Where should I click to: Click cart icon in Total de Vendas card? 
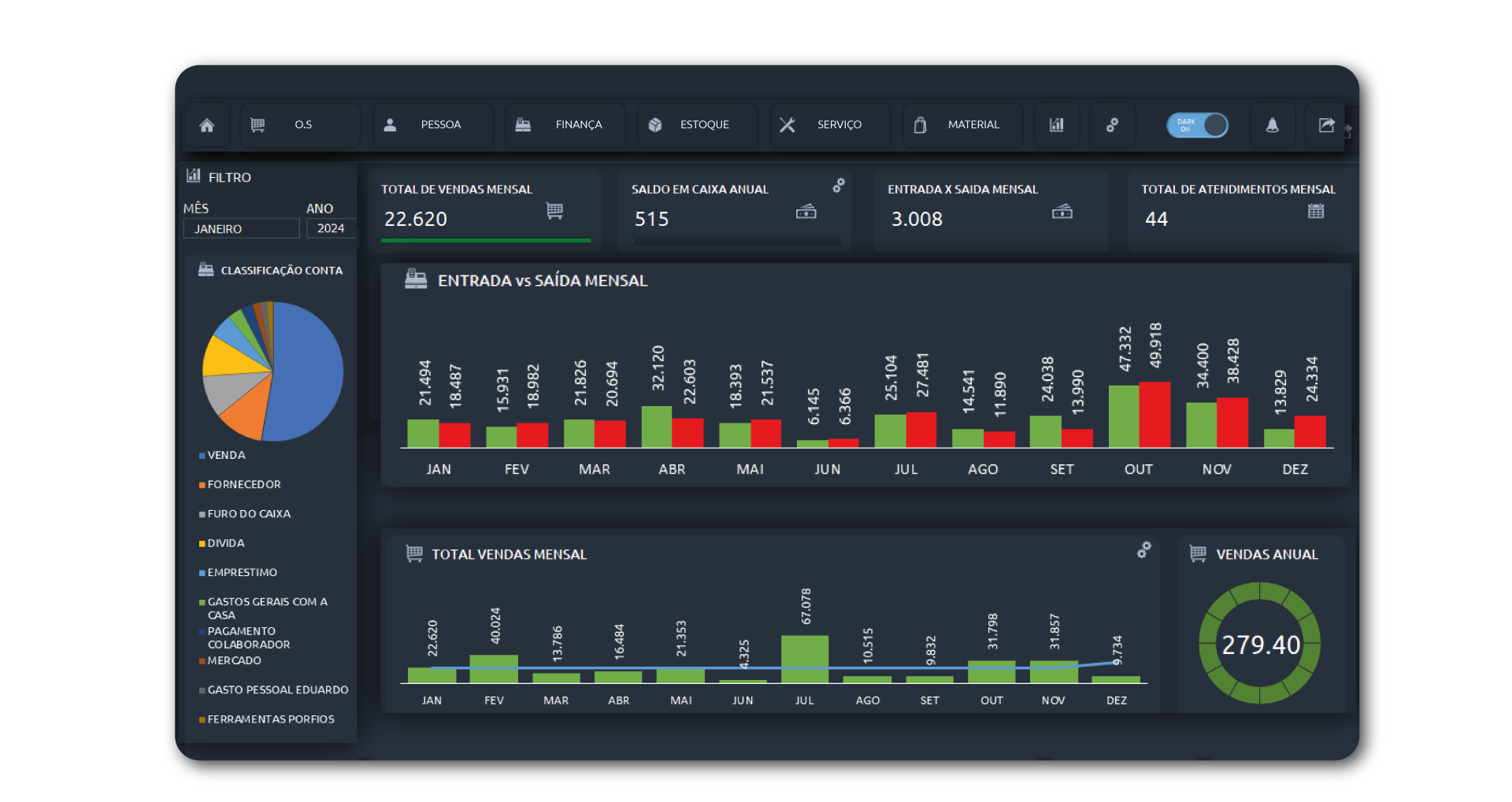[x=554, y=211]
